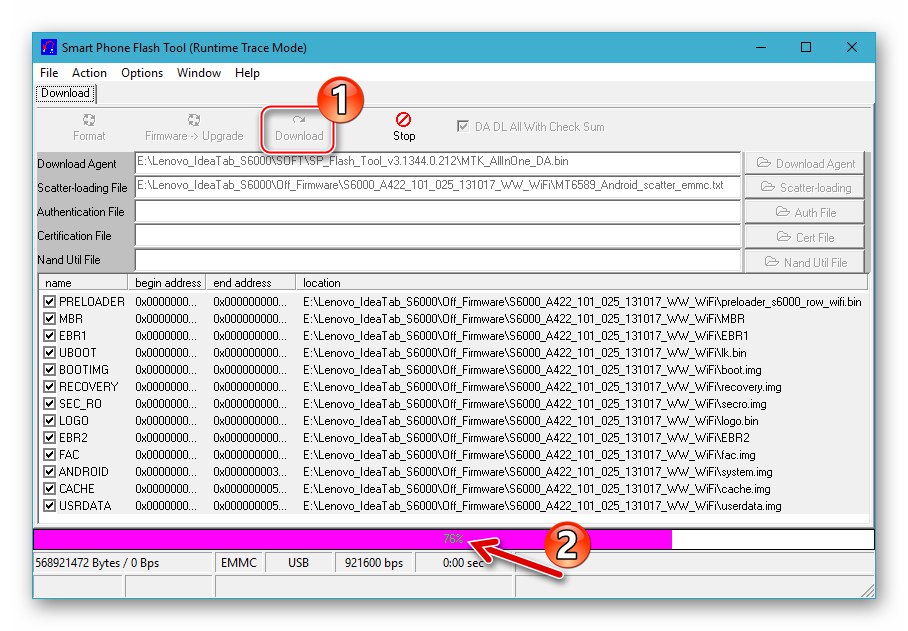Click the 568921472 Bytes / 0 Bps status

point(123,563)
